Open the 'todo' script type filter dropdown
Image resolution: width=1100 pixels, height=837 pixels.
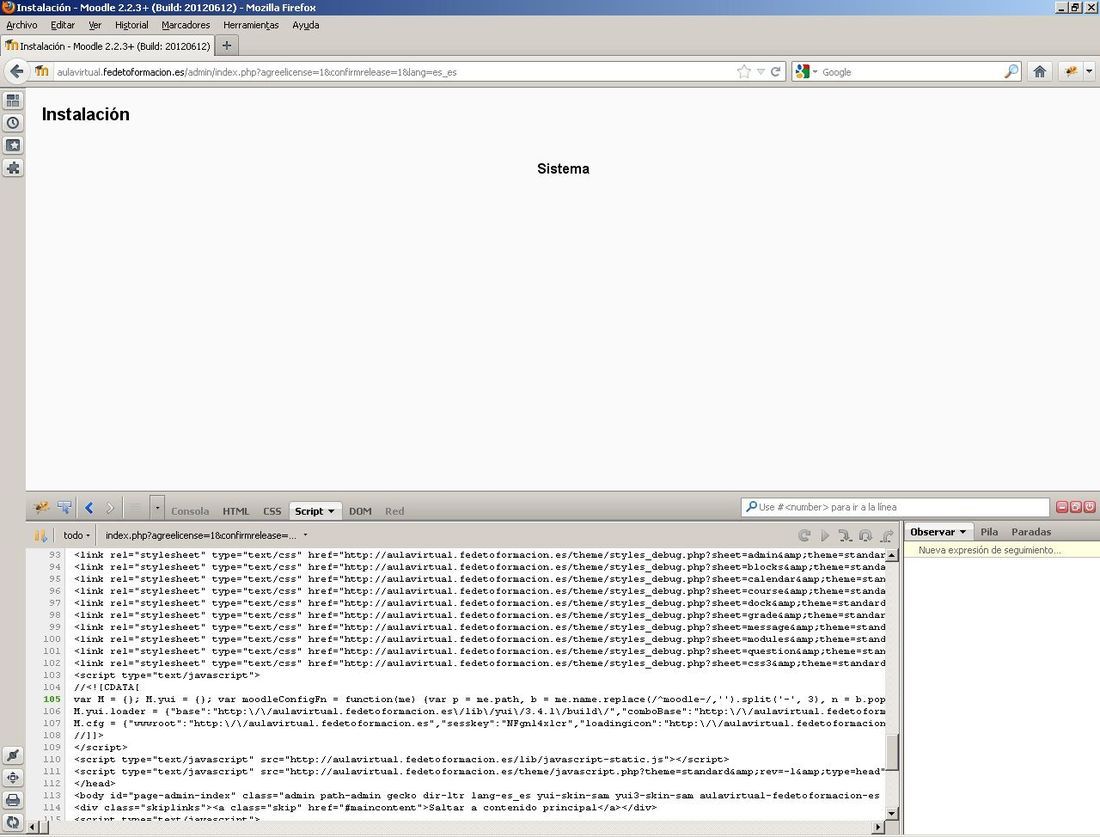[76, 535]
